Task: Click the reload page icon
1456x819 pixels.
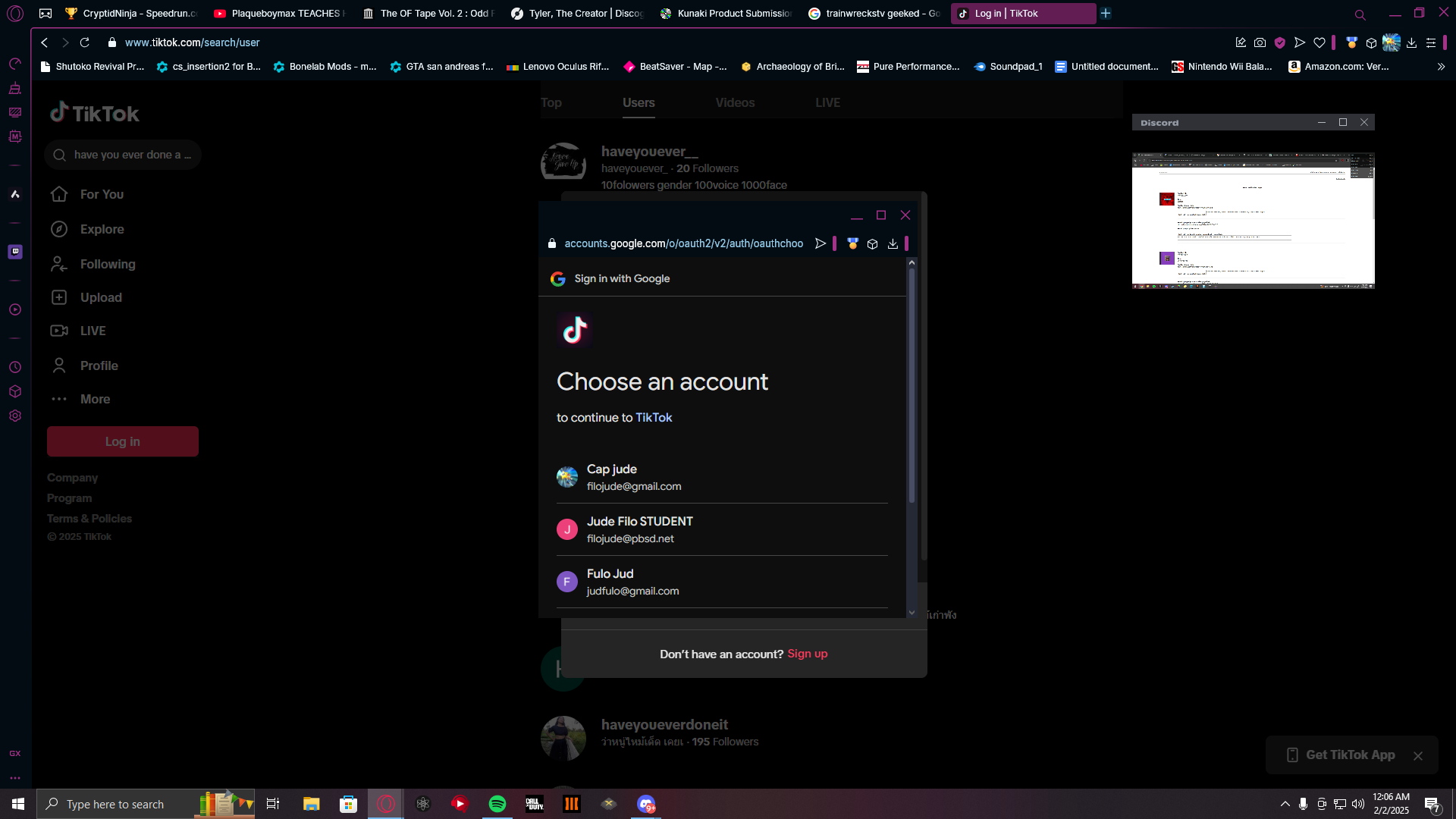Action: point(85,42)
